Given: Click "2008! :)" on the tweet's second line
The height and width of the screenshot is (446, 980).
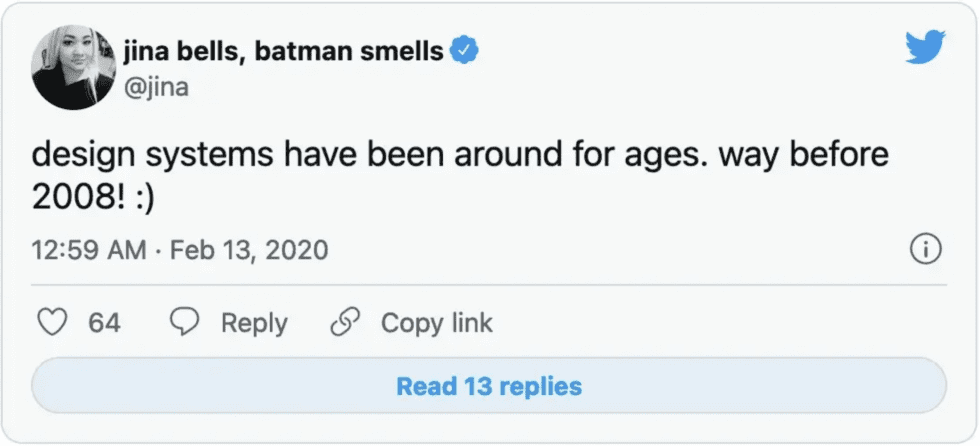Looking at the screenshot, I should [91, 197].
